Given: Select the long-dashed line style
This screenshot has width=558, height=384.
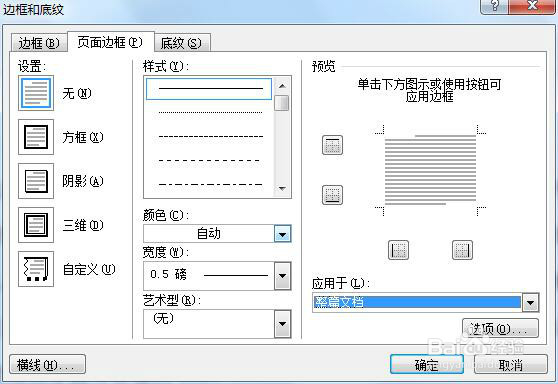Looking at the screenshot, I should click(209, 161).
